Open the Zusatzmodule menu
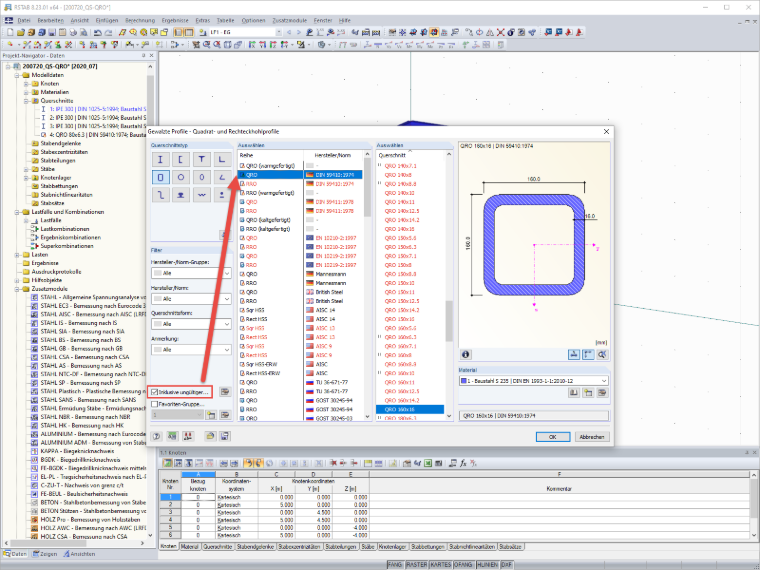Screen dimensions: 760x570 coord(290,20)
